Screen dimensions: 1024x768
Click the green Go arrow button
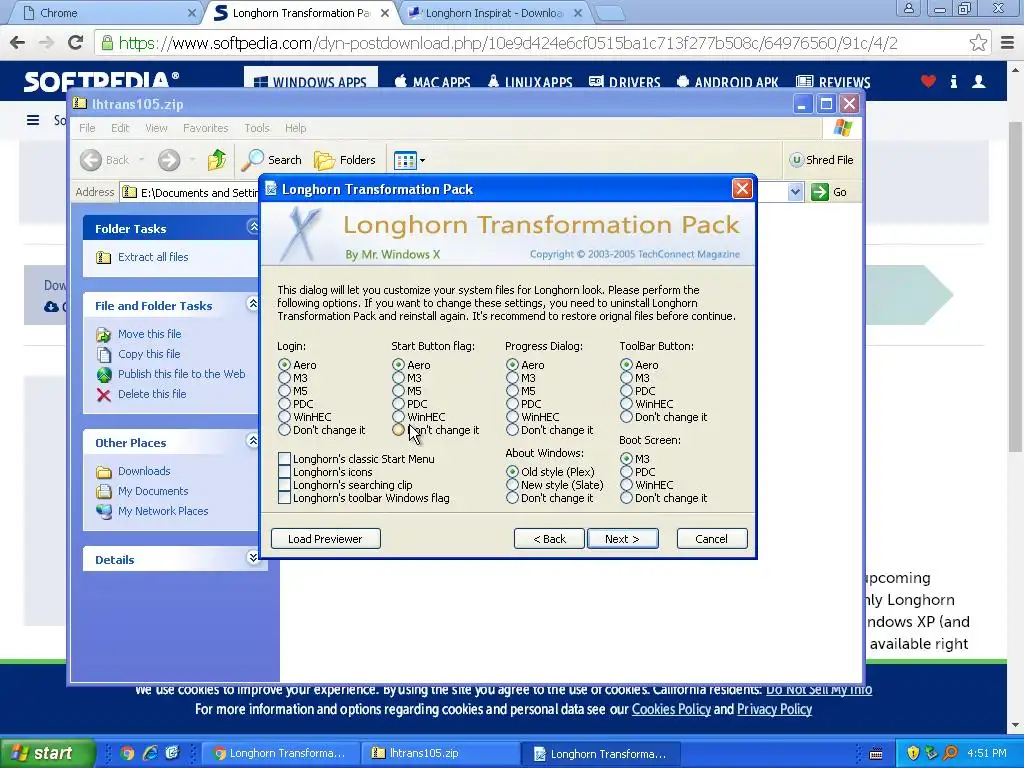click(820, 192)
